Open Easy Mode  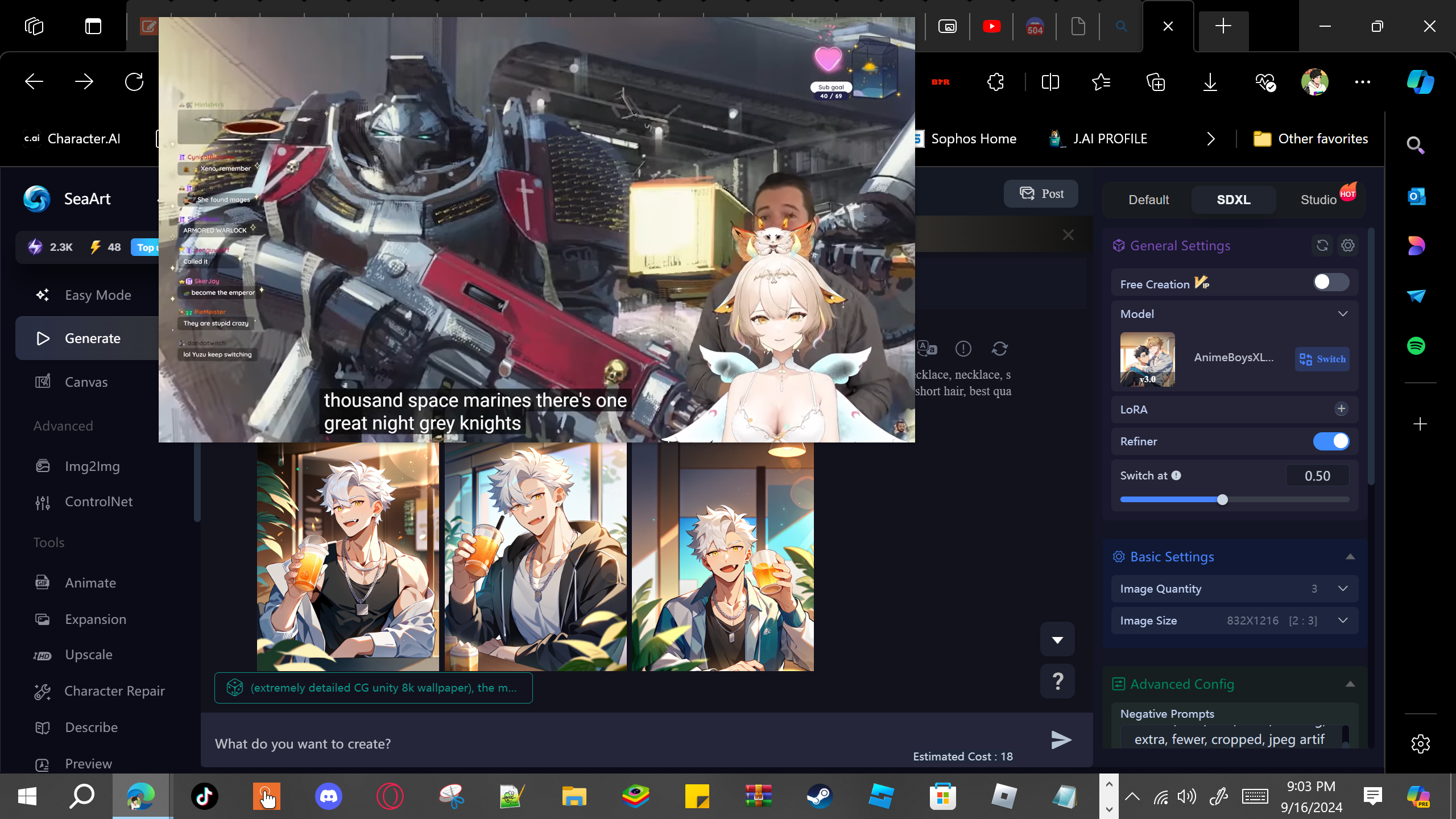click(x=98, y=295)
